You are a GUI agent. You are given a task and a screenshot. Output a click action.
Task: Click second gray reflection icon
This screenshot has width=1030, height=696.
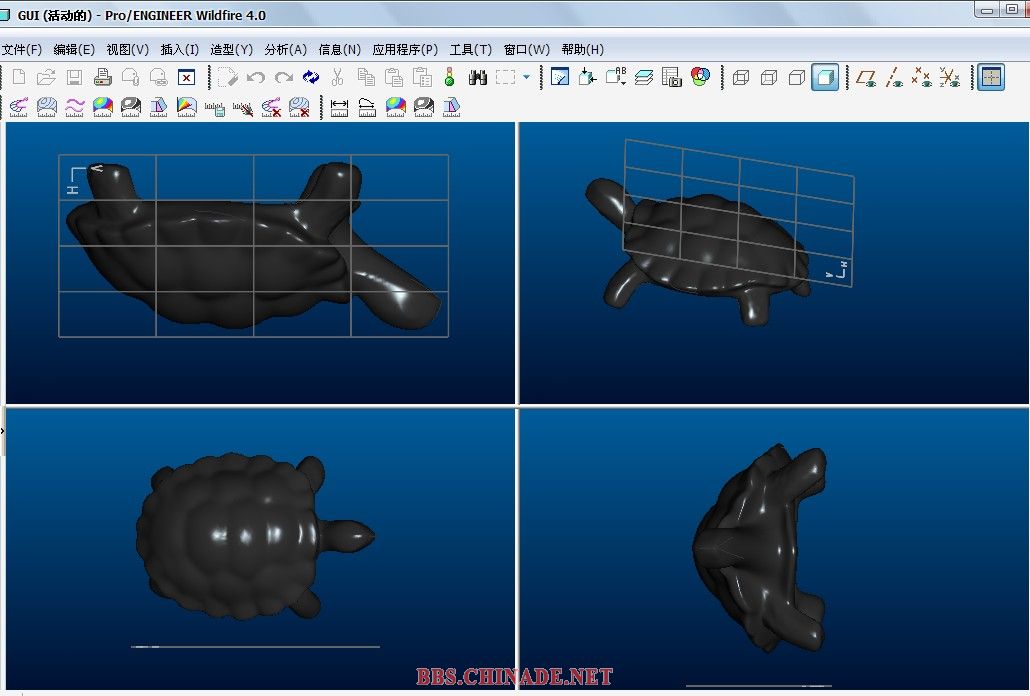click(424, 107)
